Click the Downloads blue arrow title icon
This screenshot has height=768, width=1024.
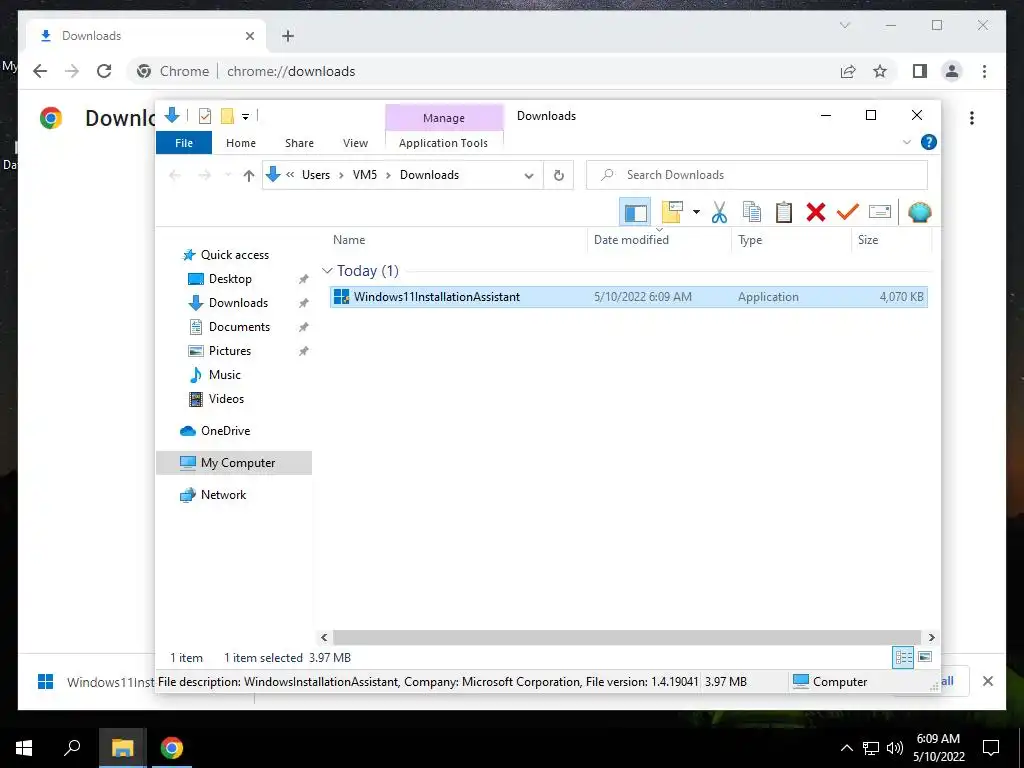tap(172, 116)
